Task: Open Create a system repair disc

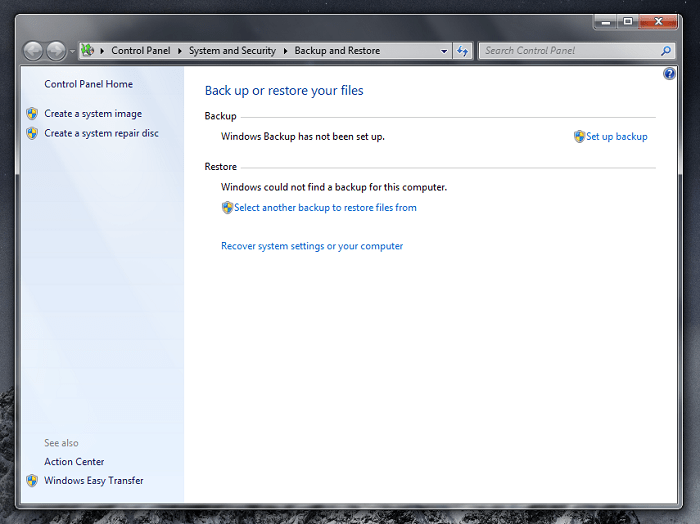Action: pyautogui.click(x=101, y=133)
